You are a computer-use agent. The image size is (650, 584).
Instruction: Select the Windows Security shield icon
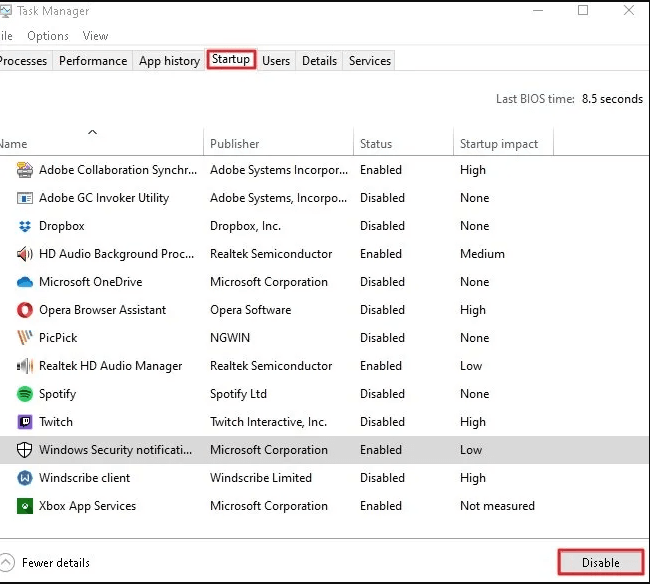pyautogui.click(x=25, y=450)
